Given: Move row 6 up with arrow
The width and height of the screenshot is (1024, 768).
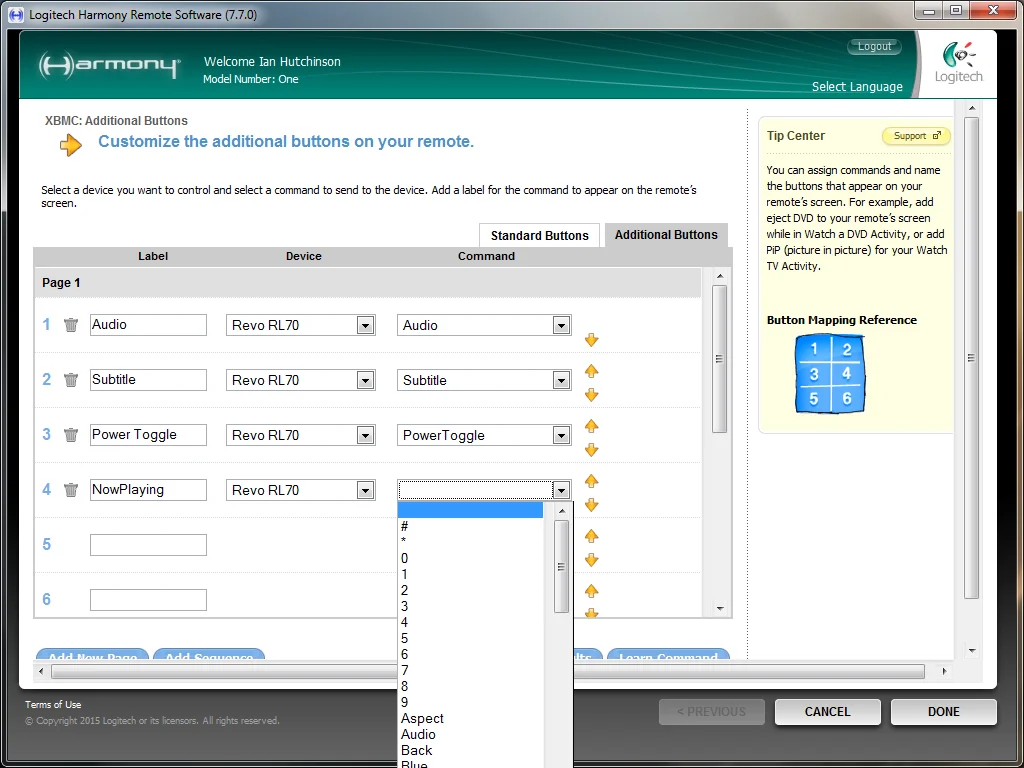Looking at the screenshot, I should (592, 591).
